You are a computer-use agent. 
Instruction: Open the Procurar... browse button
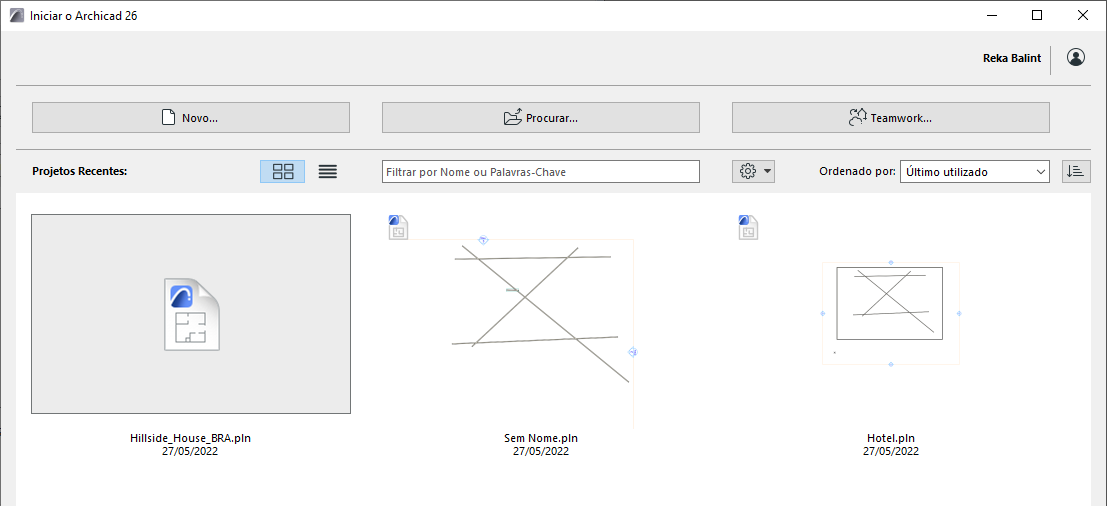click(541, 118)
